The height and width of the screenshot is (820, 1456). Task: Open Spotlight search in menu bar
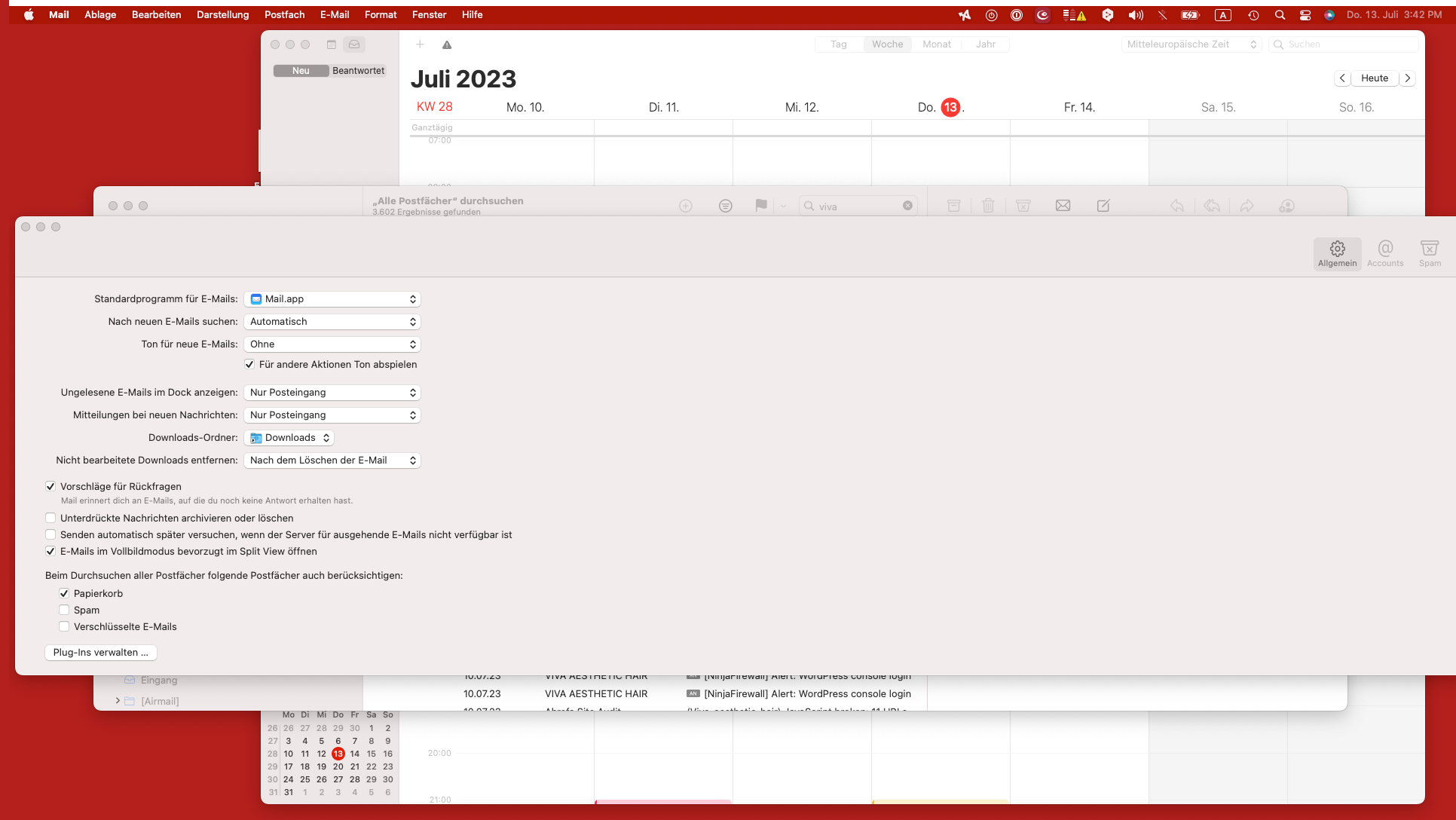pyautogui.click(x=1280, y=15)
